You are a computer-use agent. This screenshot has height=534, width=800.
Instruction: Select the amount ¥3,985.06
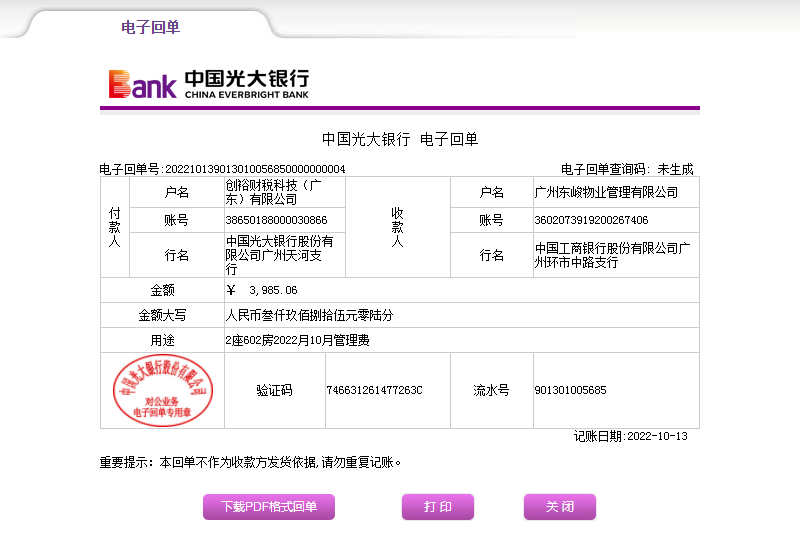[262, 290]
